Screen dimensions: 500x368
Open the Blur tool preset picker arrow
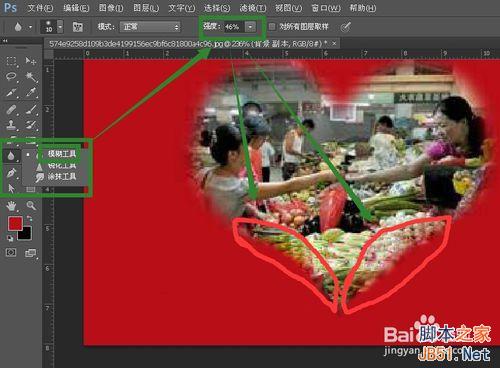coord(30,27)
